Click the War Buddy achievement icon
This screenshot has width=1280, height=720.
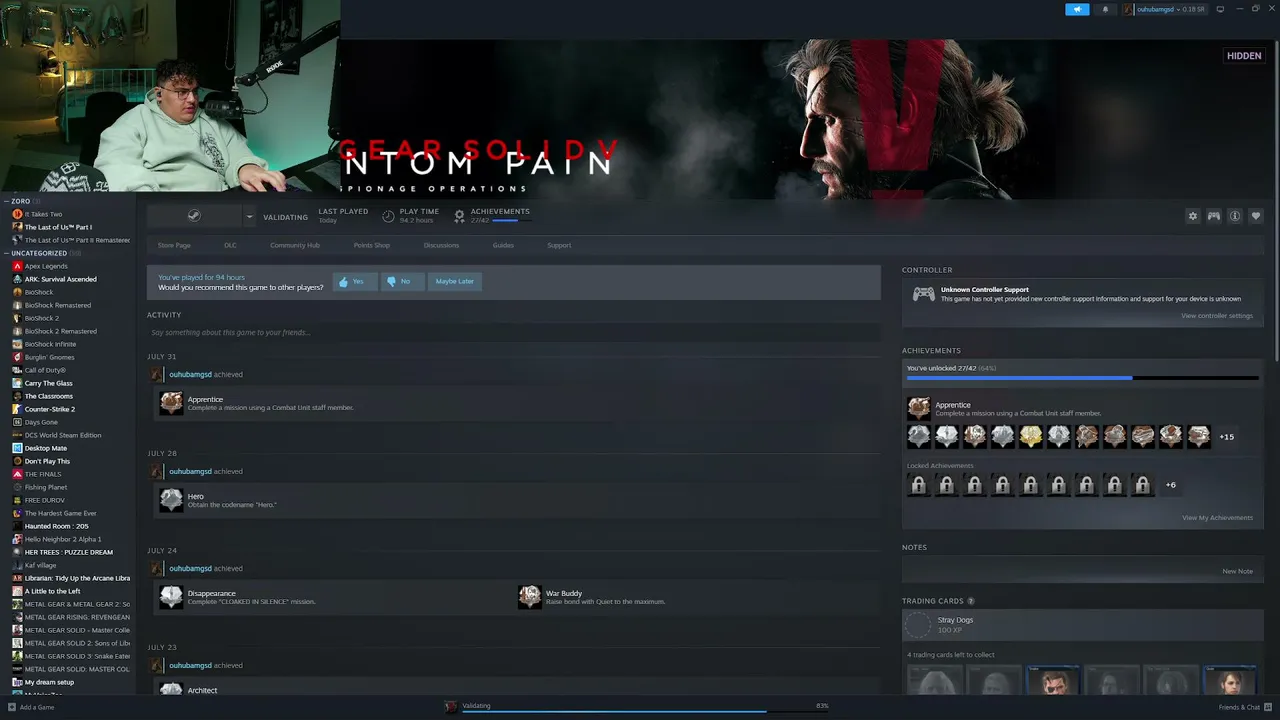coord(530,597)
